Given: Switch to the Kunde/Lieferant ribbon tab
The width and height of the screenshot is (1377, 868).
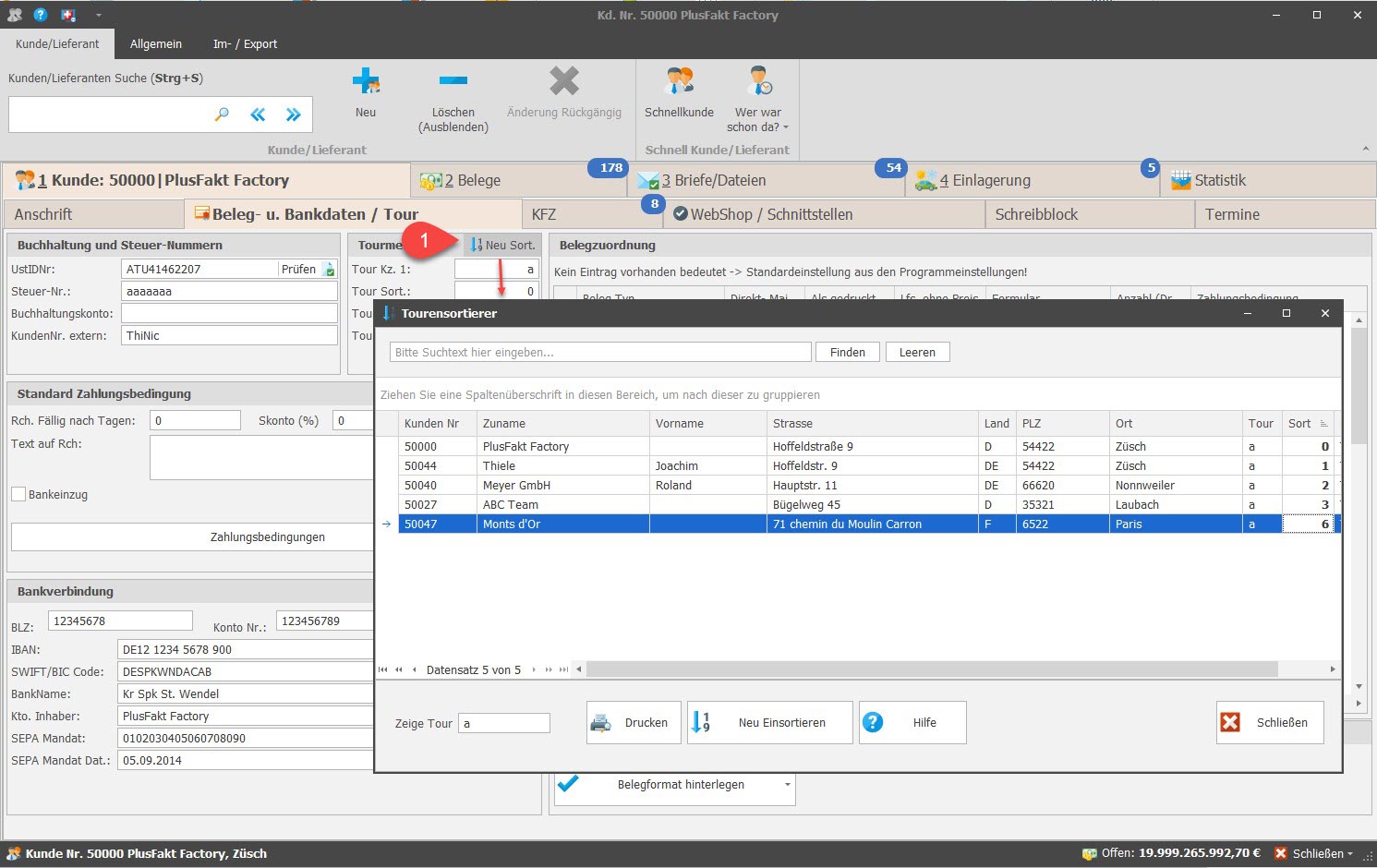Looking at the screenshot, I should coord(57,44).
